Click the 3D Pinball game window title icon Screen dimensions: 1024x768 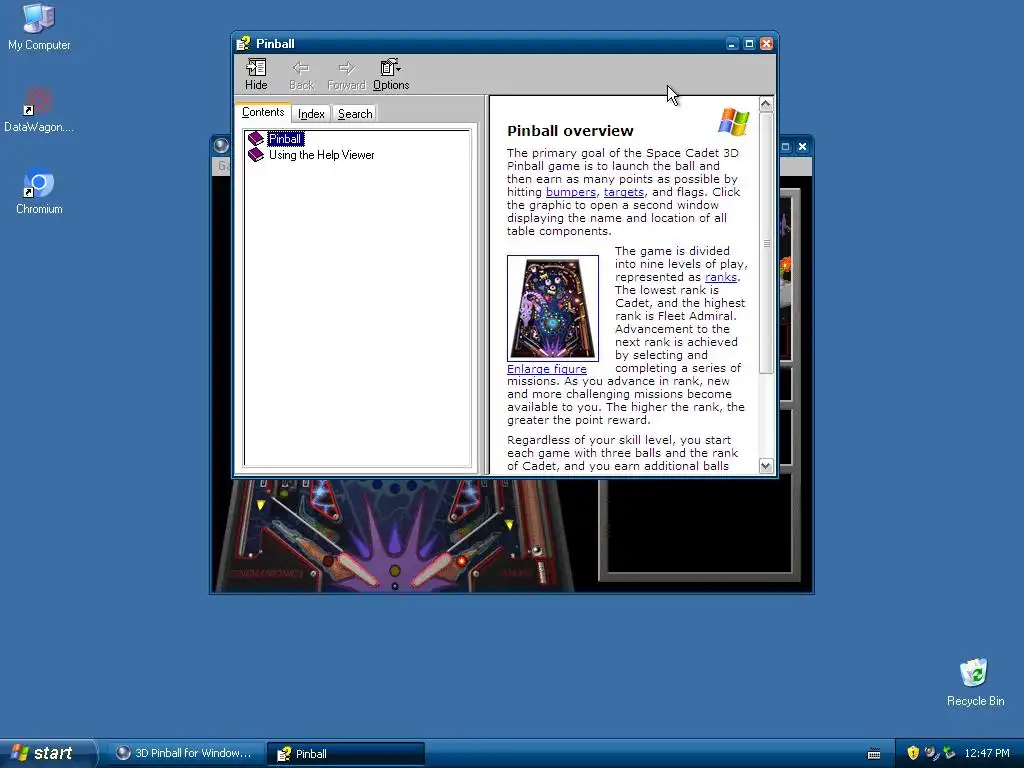click(221, 146)
